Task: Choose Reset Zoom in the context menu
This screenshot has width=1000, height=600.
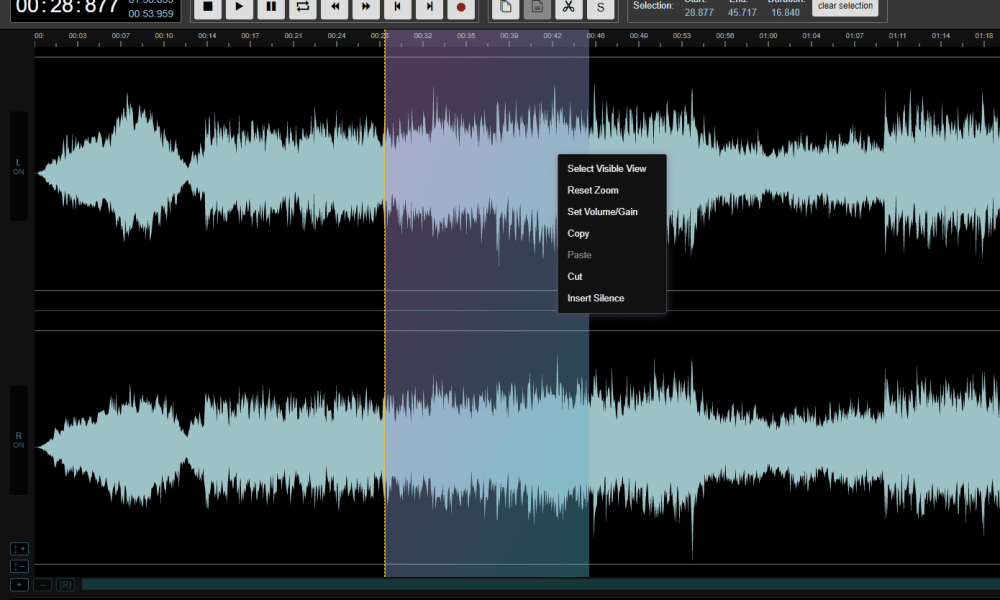Action: point(592,190)
